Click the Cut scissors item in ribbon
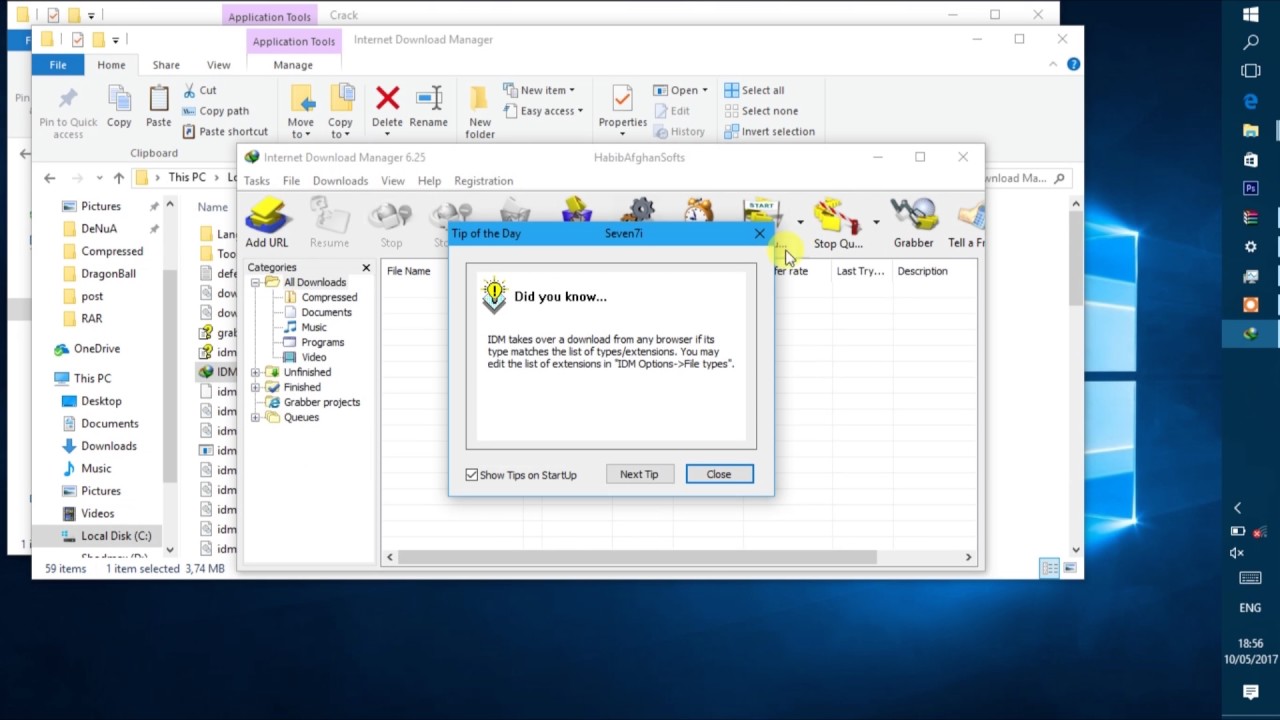The height and width of the screenshot is (720, 1280). (200, 90)
